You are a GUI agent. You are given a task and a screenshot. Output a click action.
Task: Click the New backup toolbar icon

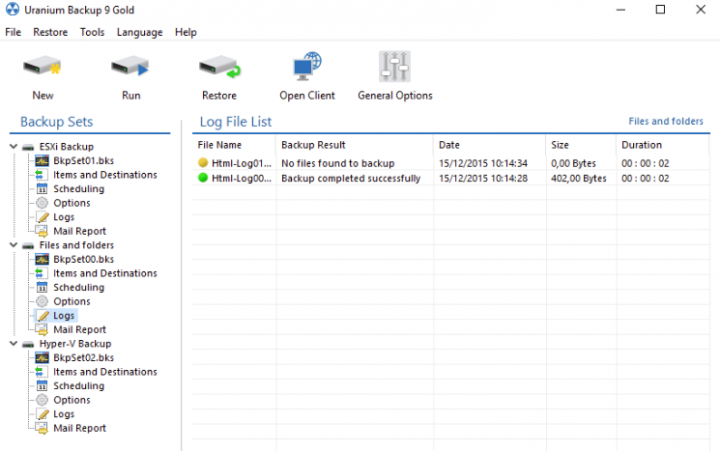(42, 67)
